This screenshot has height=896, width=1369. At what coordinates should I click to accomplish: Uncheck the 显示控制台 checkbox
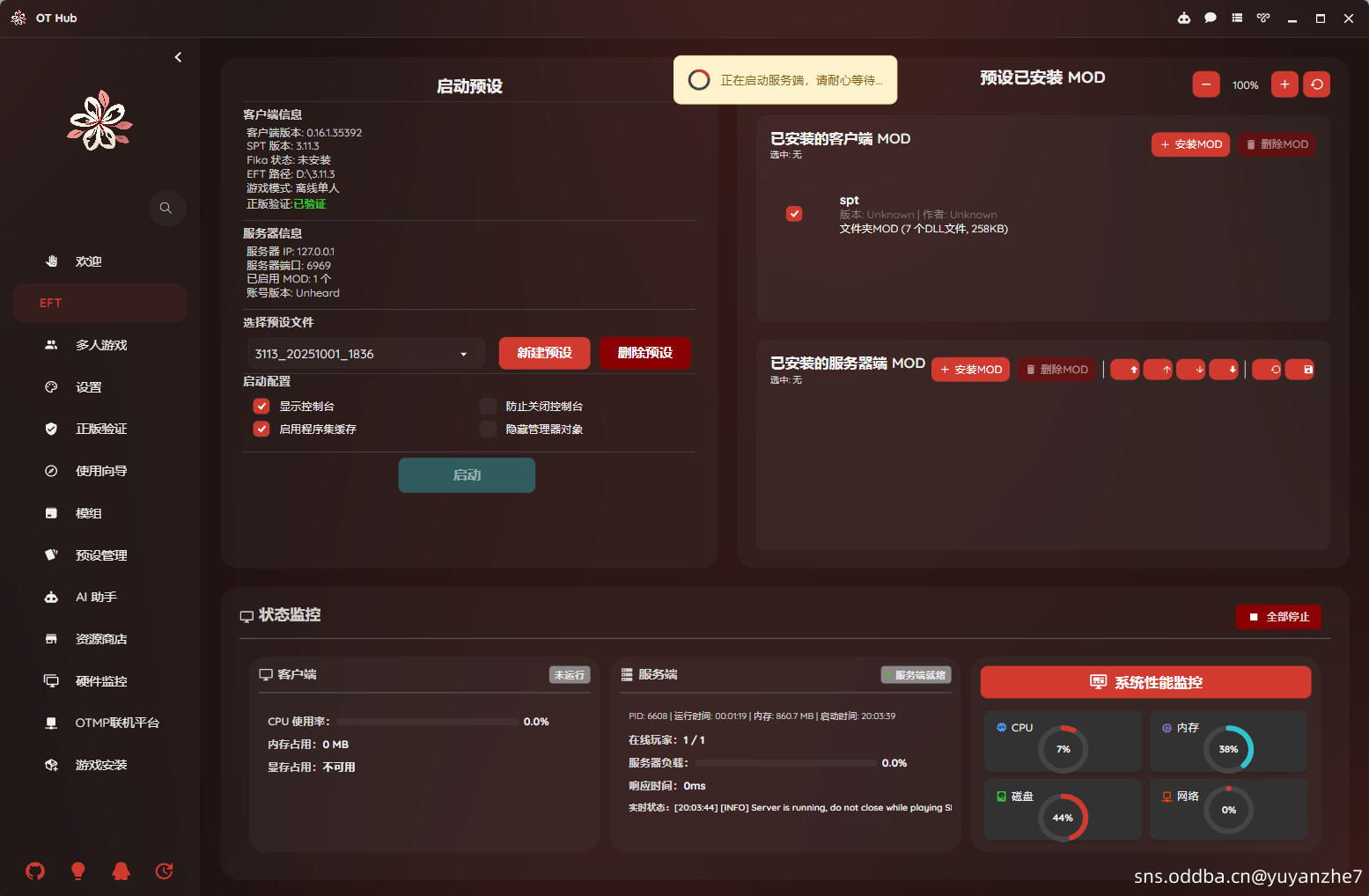coord(261,407)
